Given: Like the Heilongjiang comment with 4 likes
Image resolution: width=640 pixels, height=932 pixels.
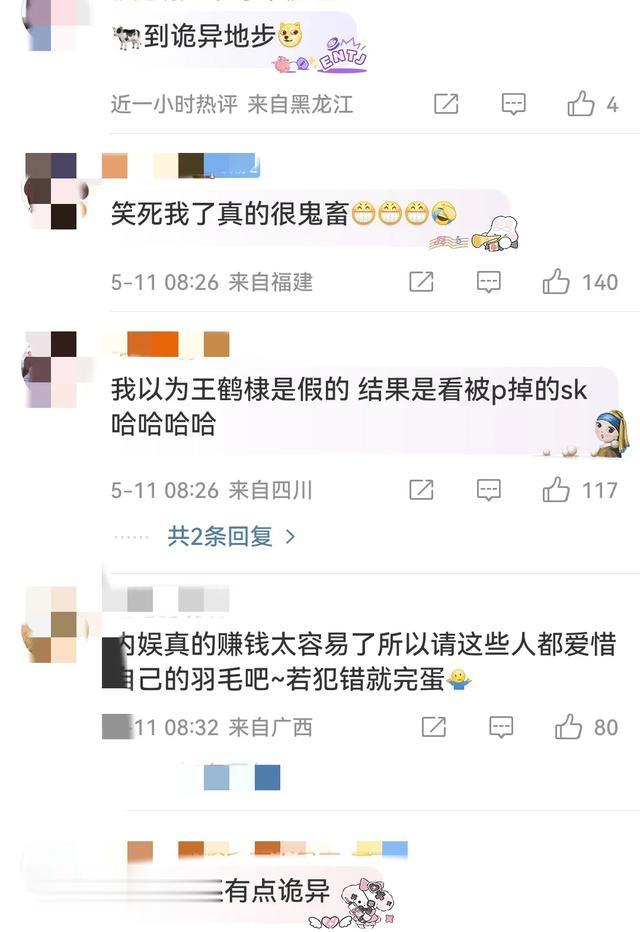Looking at the screenshot, I should tap(581, 104).
